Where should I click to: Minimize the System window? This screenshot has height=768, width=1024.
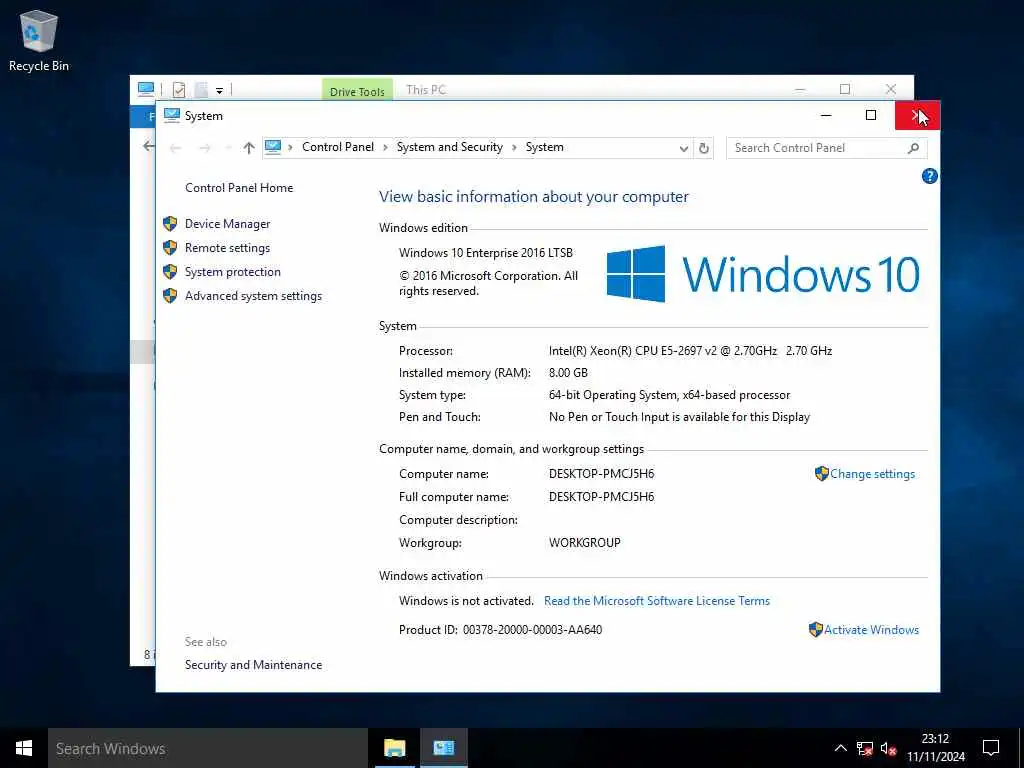point(826,116)
